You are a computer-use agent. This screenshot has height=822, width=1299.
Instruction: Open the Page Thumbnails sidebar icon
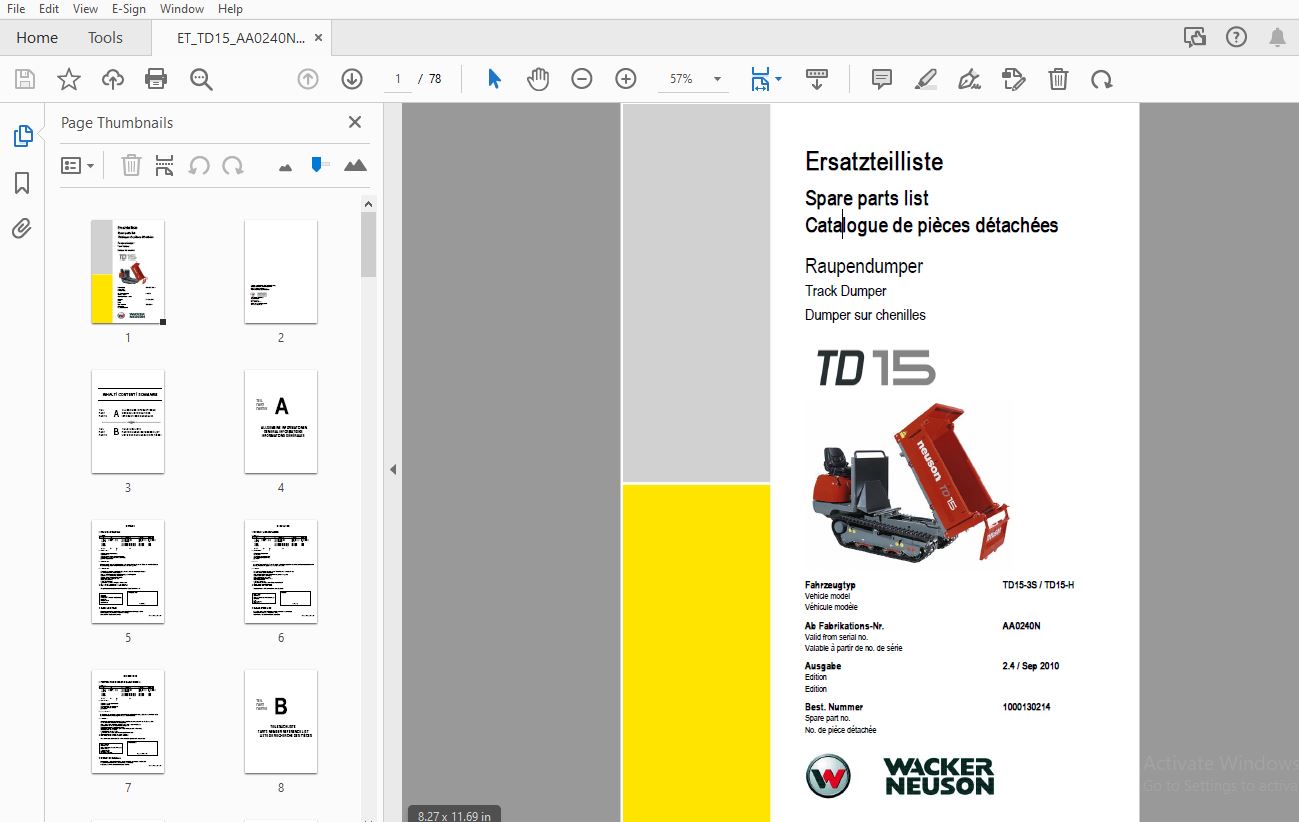pyautogui.click(x=22, y=136)
